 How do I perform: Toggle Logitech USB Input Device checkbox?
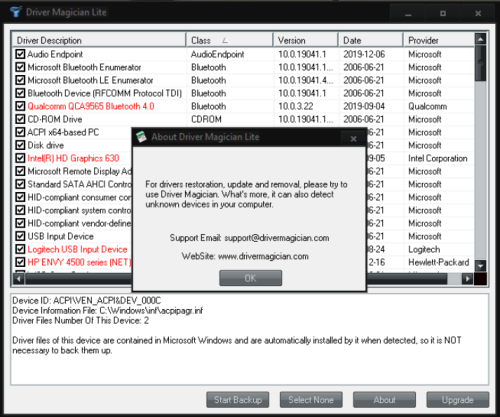click(20, 249)
